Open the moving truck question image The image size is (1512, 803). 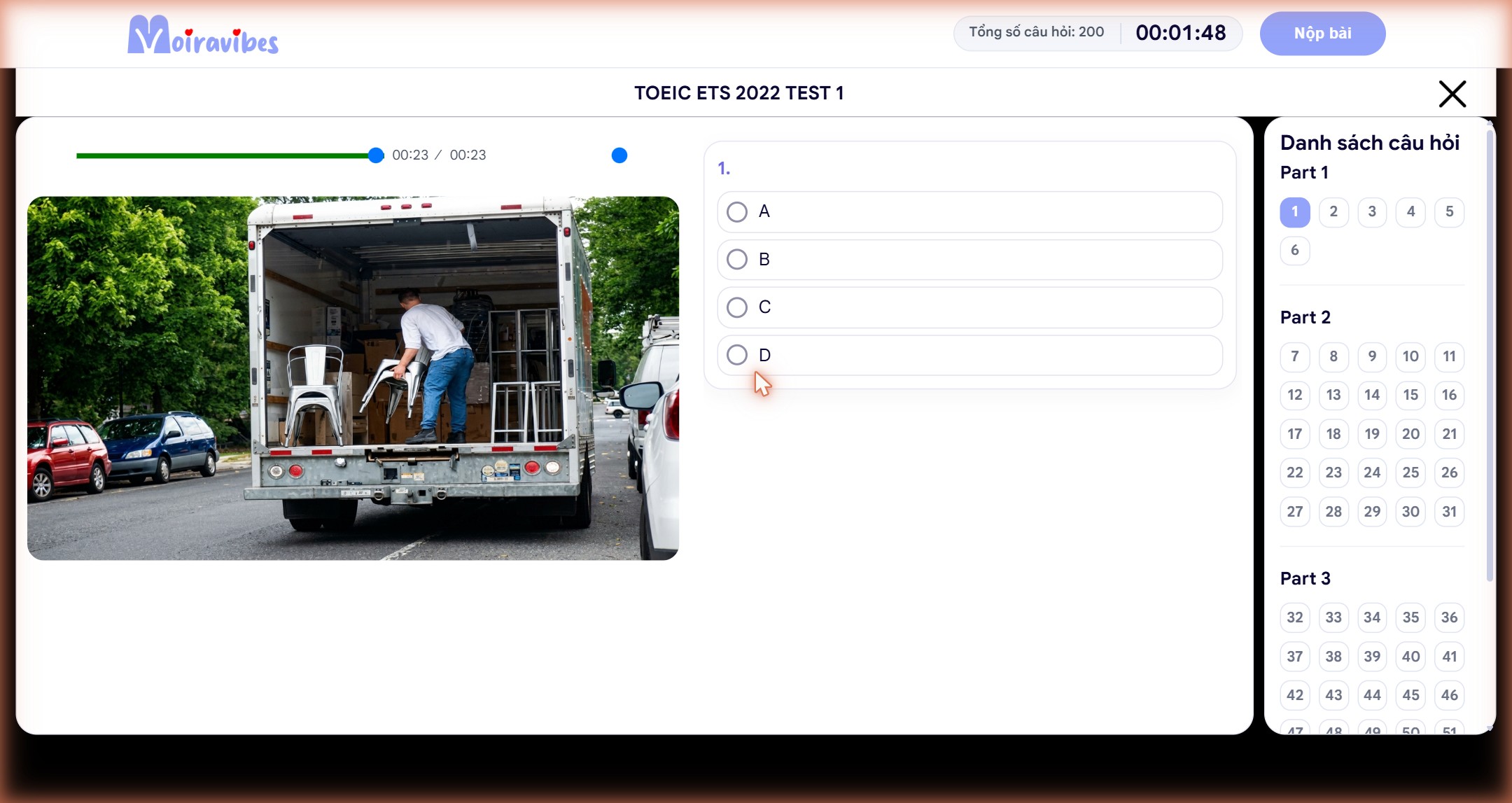[x=353, y=378]
